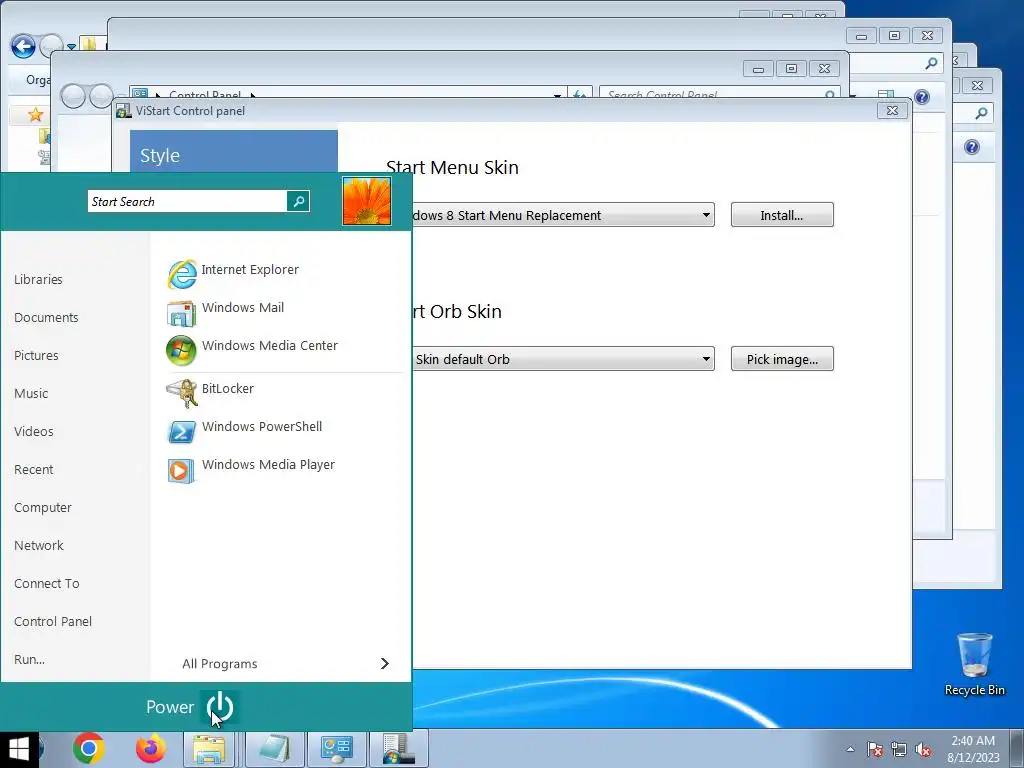Open Firefox from taskbar

(150, 748)
